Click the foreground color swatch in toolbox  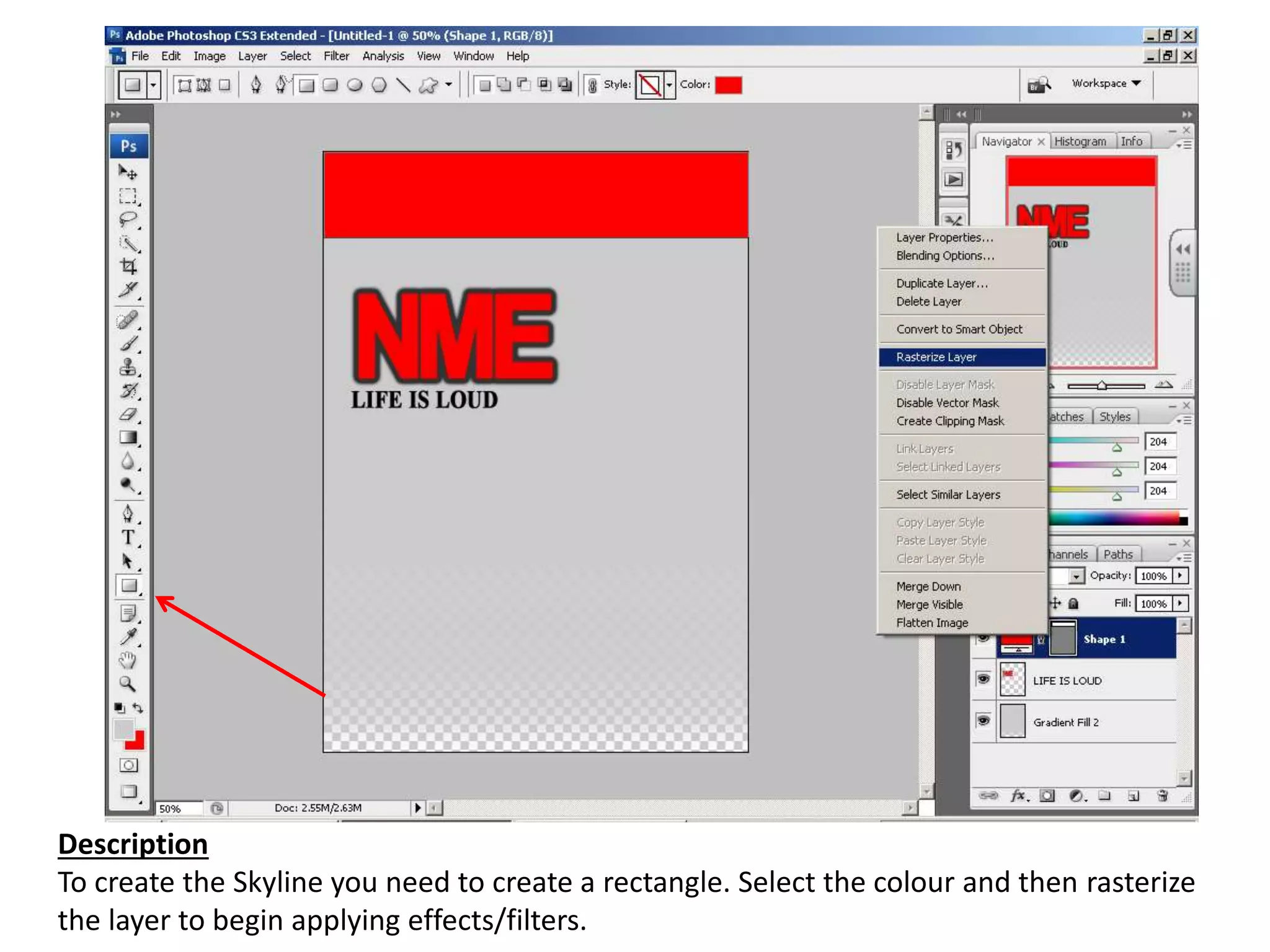[x=124, y=729]
